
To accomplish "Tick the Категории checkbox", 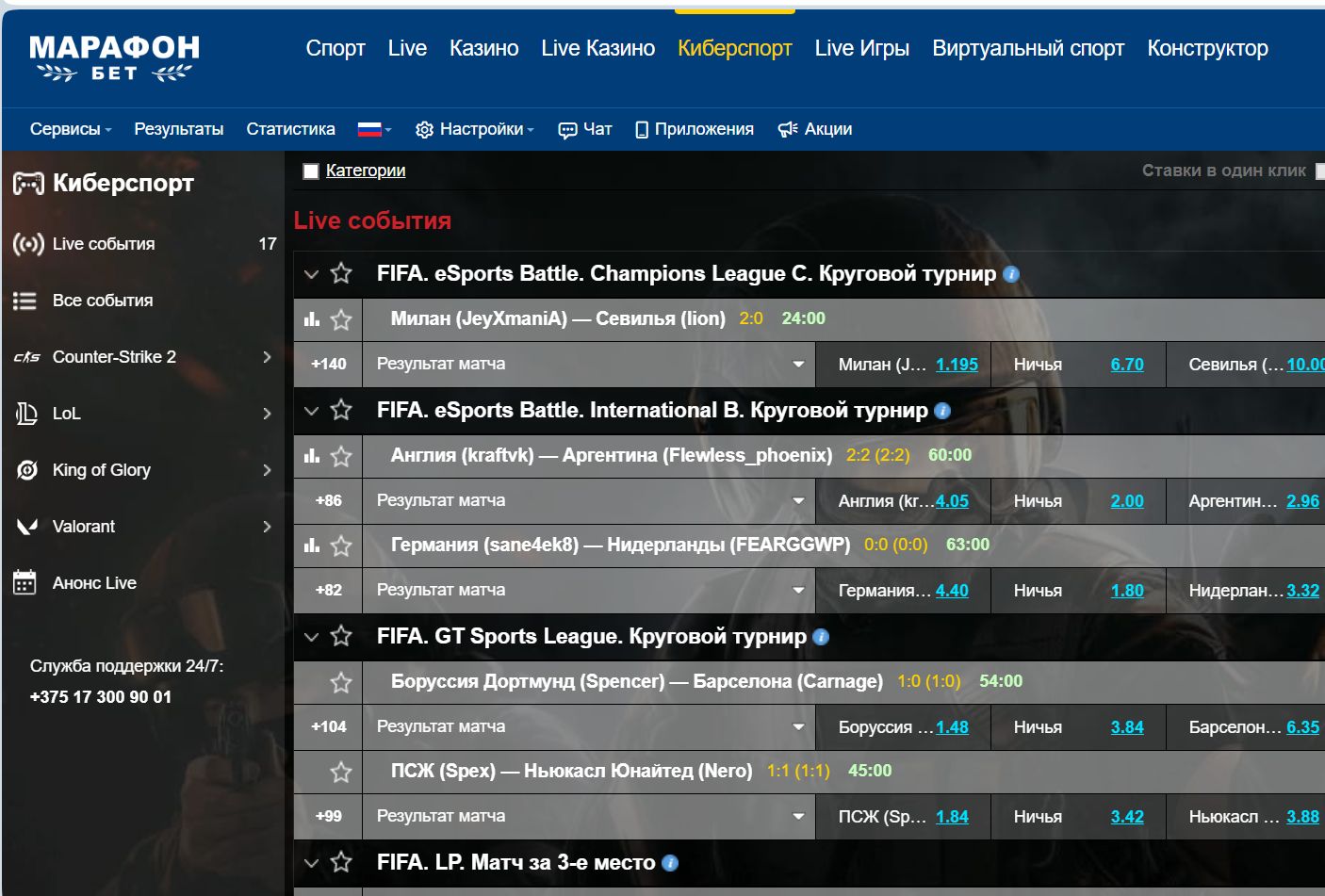I will (x=311, y=171).
